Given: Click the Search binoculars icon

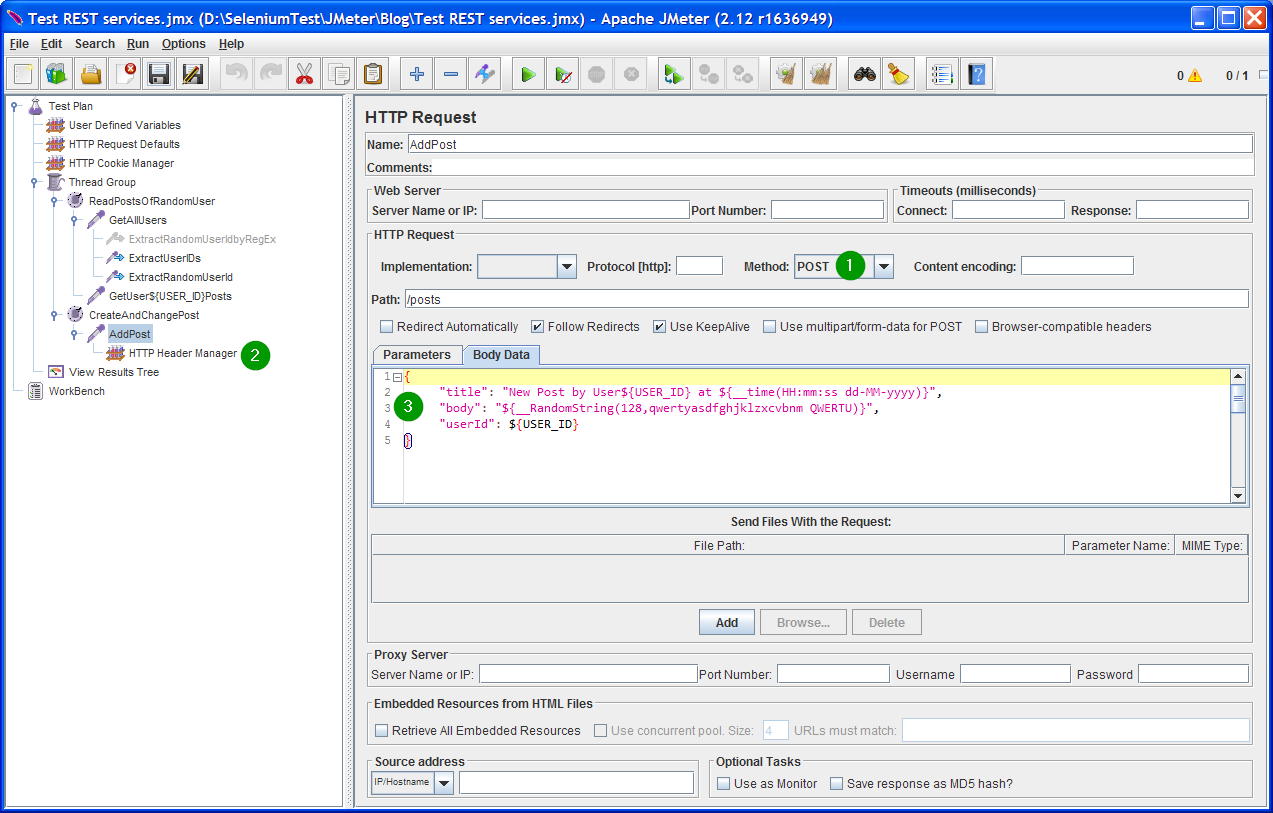Looking at the screenshot, I should [864, 74].
